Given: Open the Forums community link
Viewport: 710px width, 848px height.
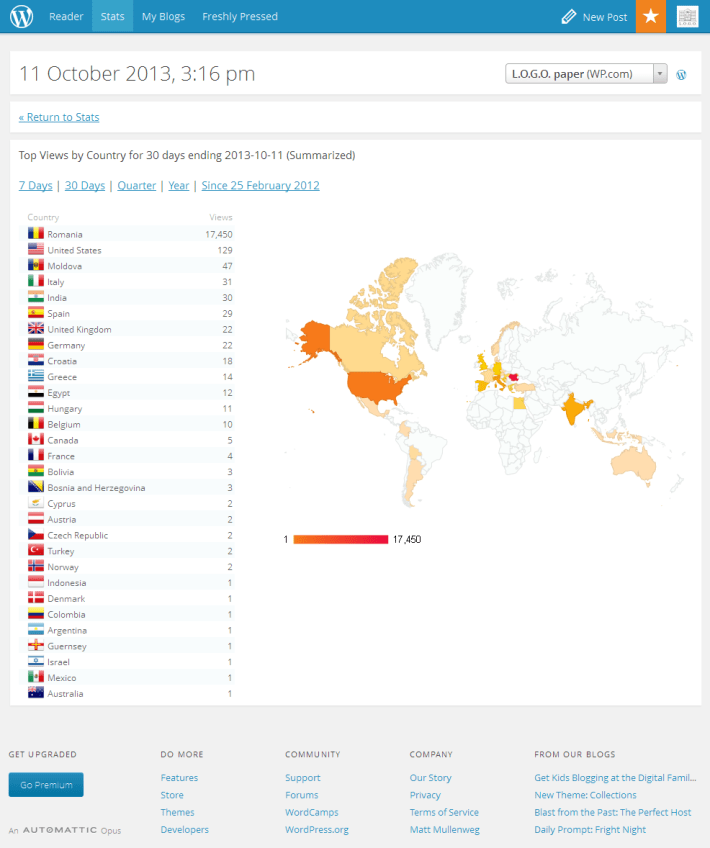Looking at the screenshot, I should (x=302, y=794).
